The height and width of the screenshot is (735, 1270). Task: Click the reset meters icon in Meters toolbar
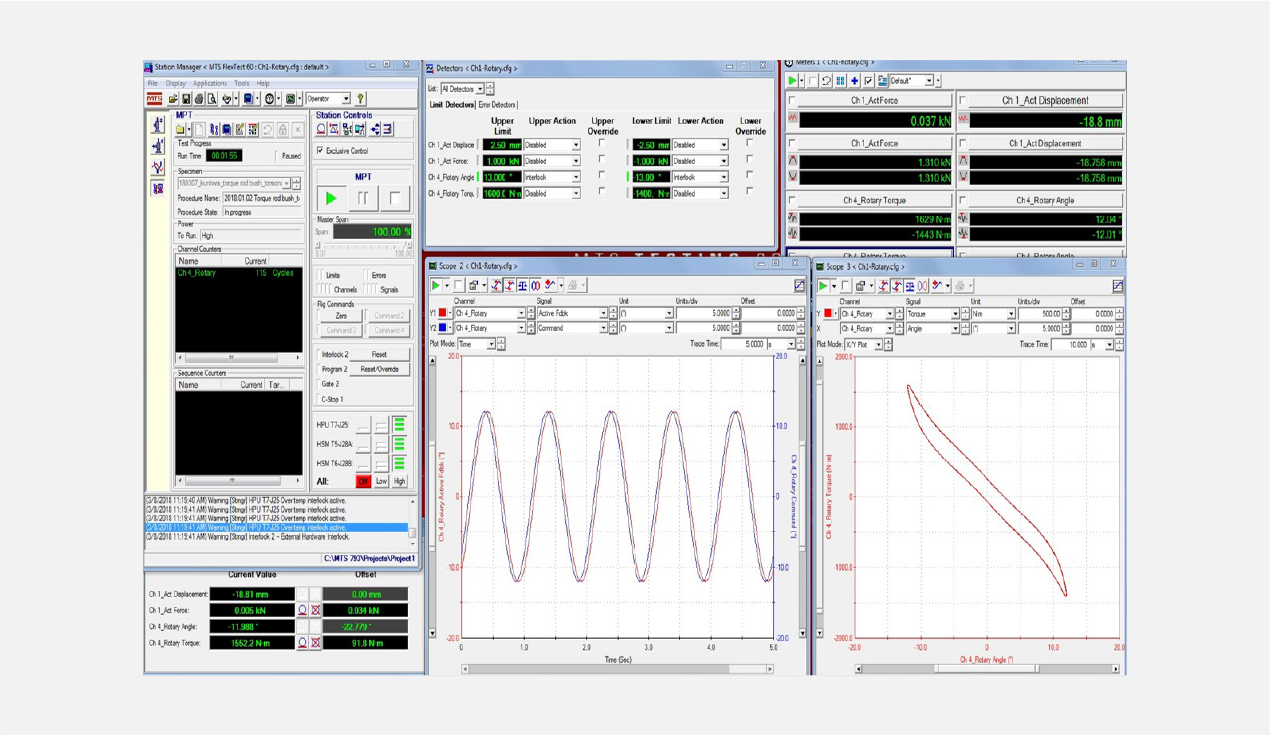(x=826, y=81)
